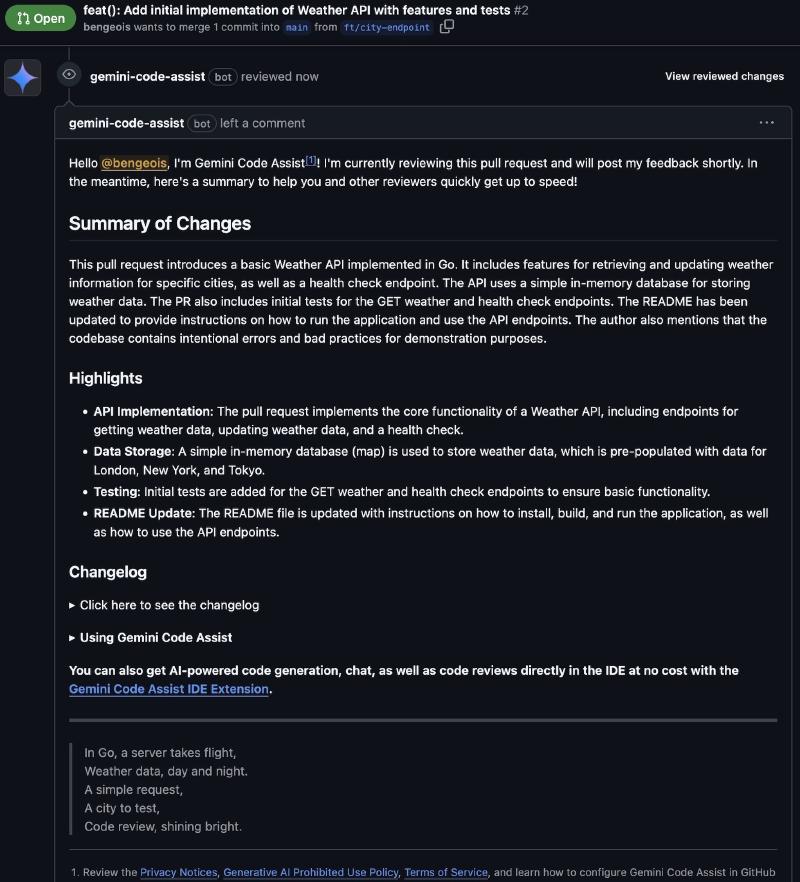
Task: Click the View reviewed changes button
Action: pos(724,76)
